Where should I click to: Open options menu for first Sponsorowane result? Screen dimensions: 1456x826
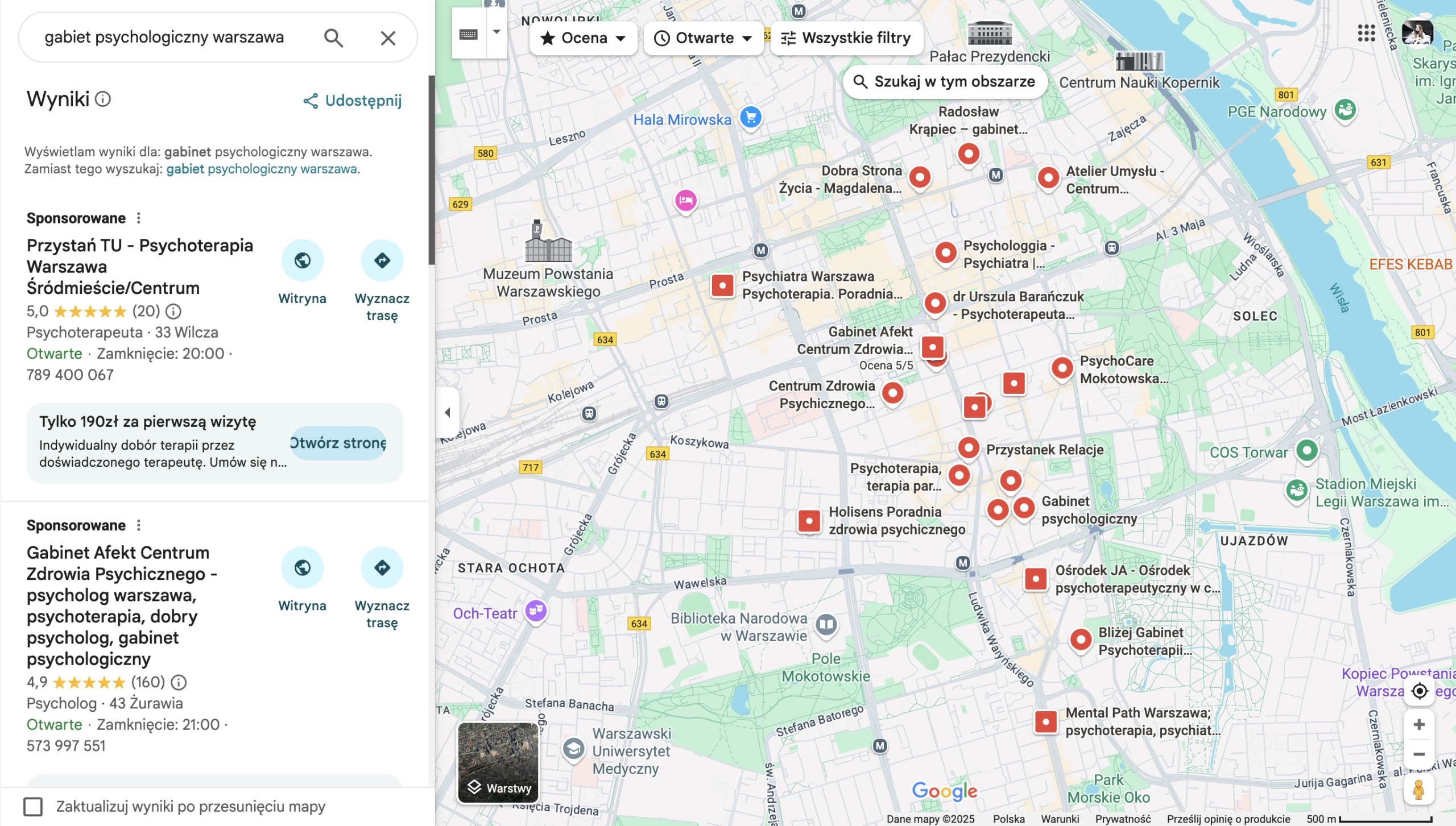pos(138,218)
